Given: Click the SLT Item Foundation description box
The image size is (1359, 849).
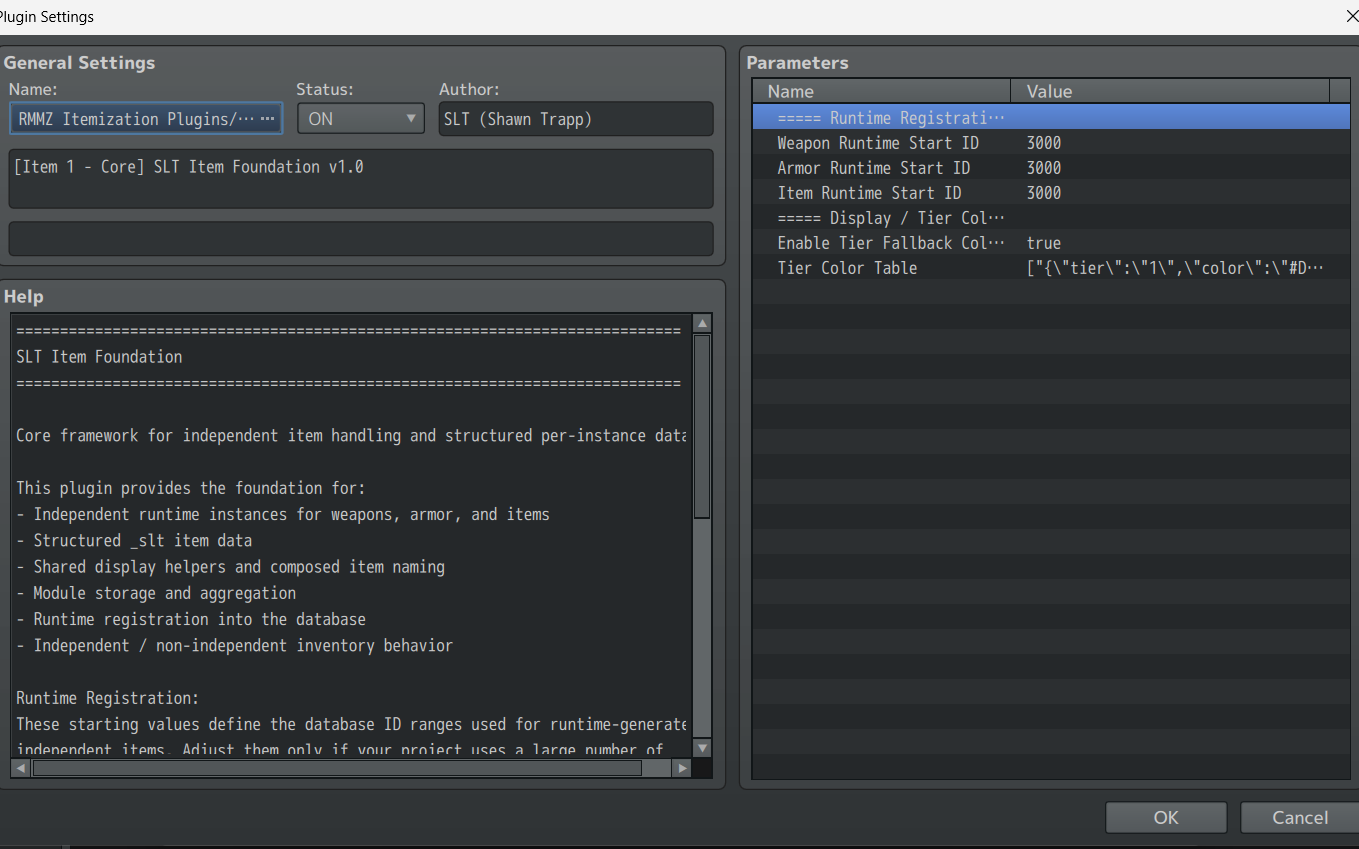Looking at the screenshot, I should [360, 178].
